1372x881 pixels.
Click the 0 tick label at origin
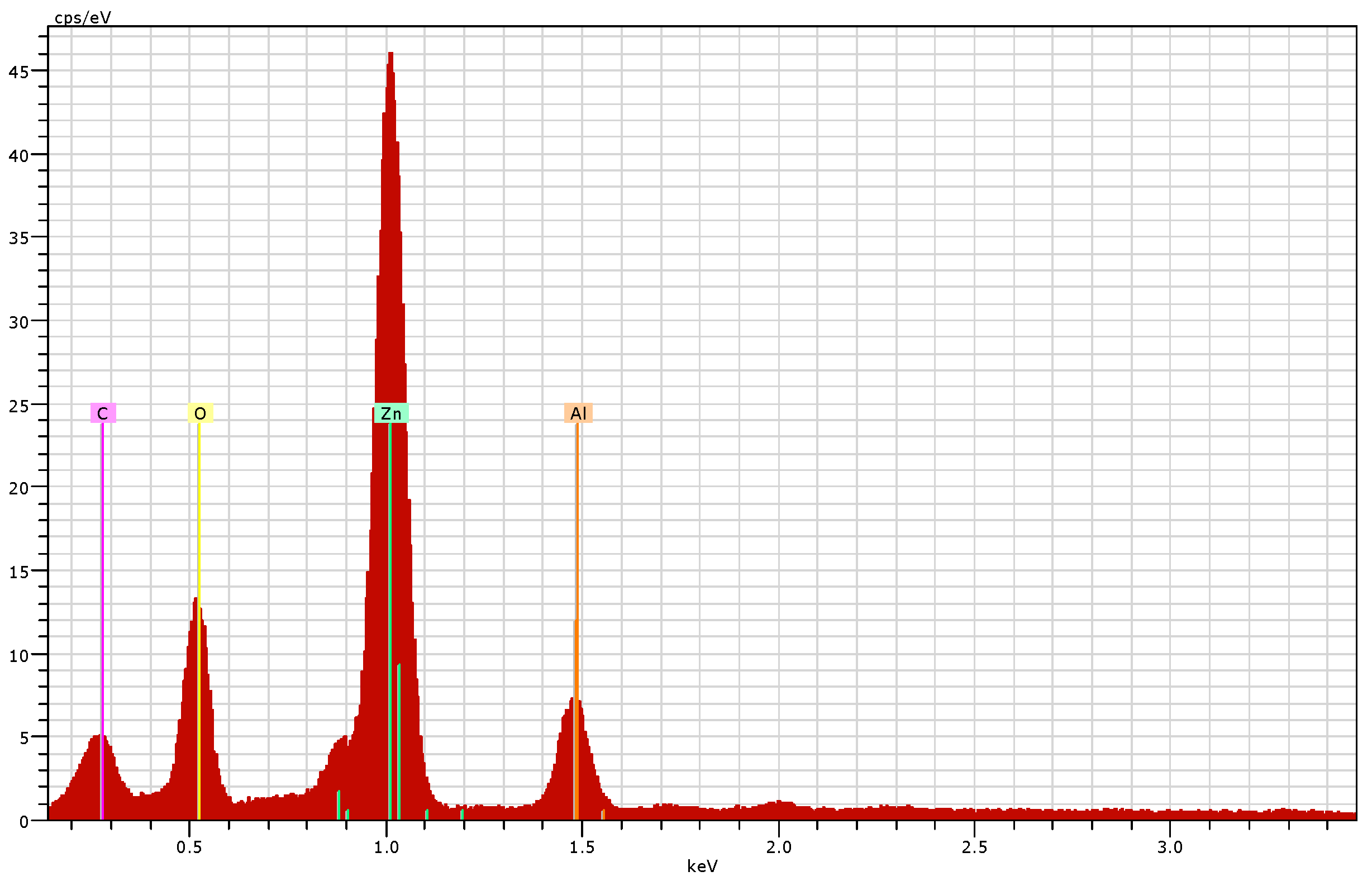pos(23,823)
